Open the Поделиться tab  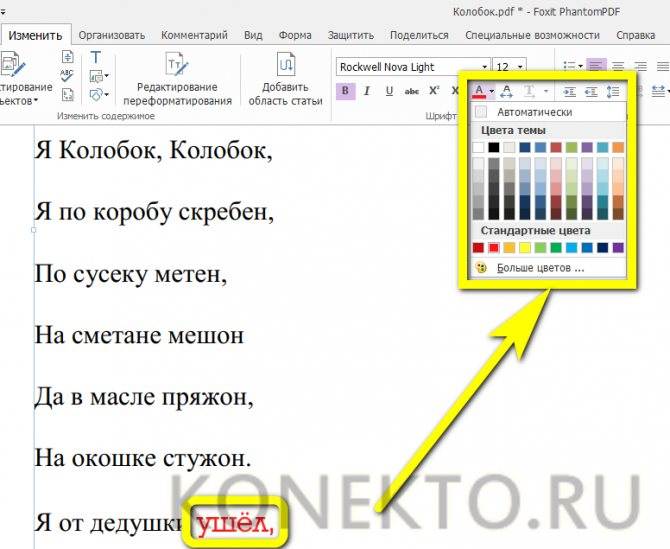coord(419,35)
